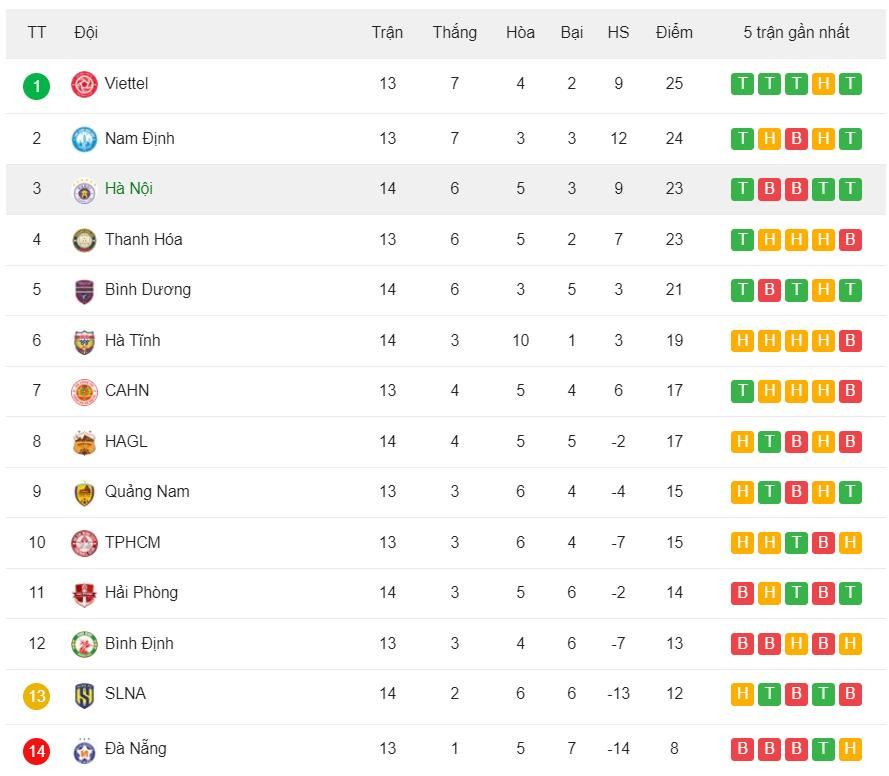Click the '5 trận gần nhất' header

point(796,33)
